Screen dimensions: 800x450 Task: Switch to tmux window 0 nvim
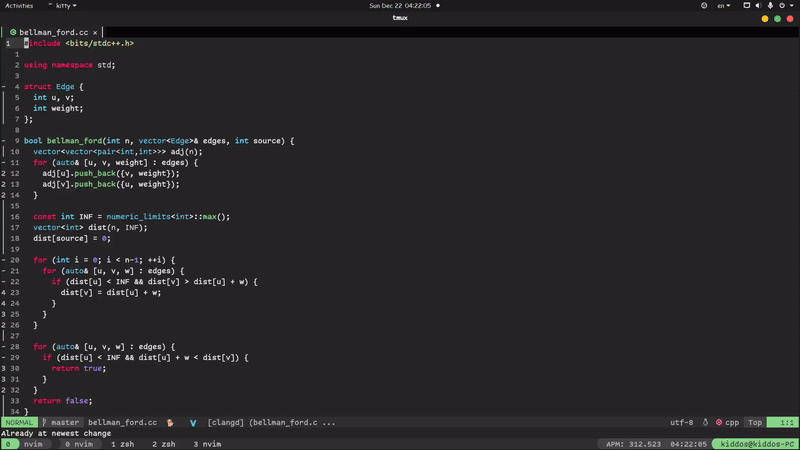[79, 444]
